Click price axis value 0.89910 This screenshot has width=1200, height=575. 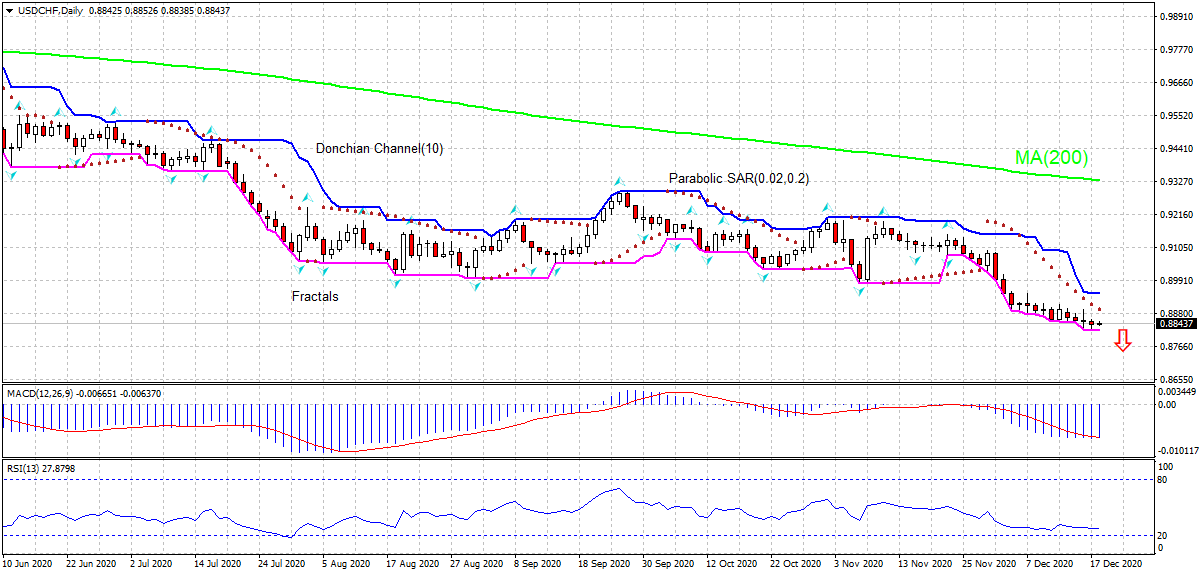coord(1176,280)
